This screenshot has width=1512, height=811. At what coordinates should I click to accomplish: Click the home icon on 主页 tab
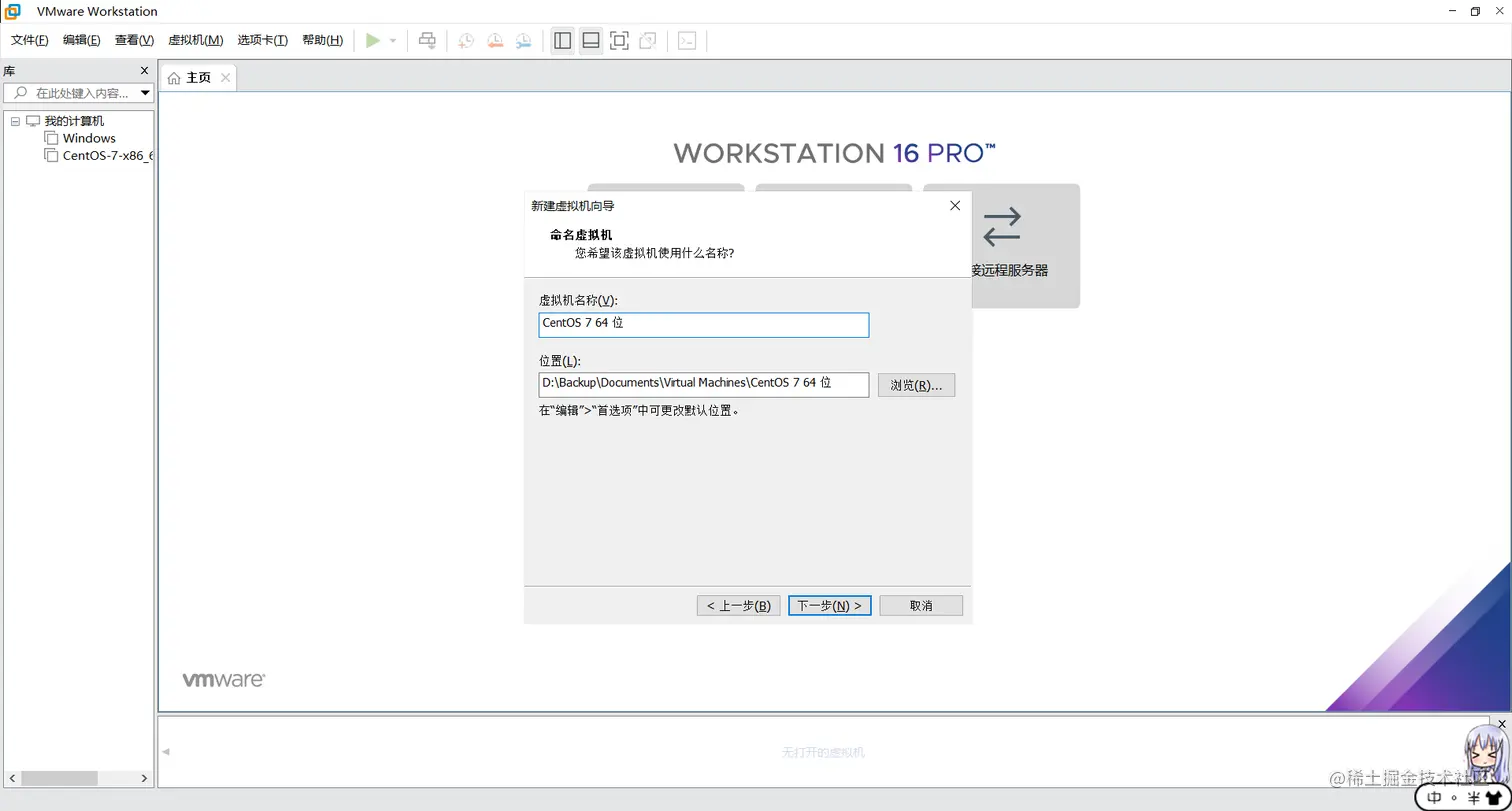click(x=174, y=78)
